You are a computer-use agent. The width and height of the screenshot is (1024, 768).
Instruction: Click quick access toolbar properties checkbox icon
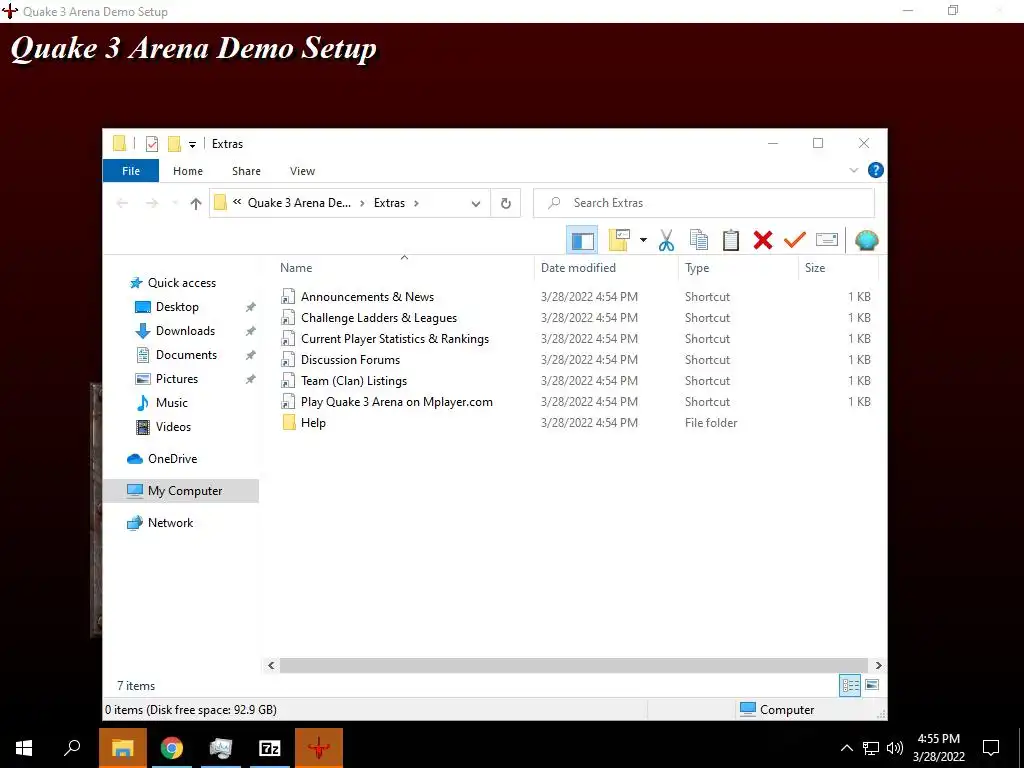[x=152, y=144]
